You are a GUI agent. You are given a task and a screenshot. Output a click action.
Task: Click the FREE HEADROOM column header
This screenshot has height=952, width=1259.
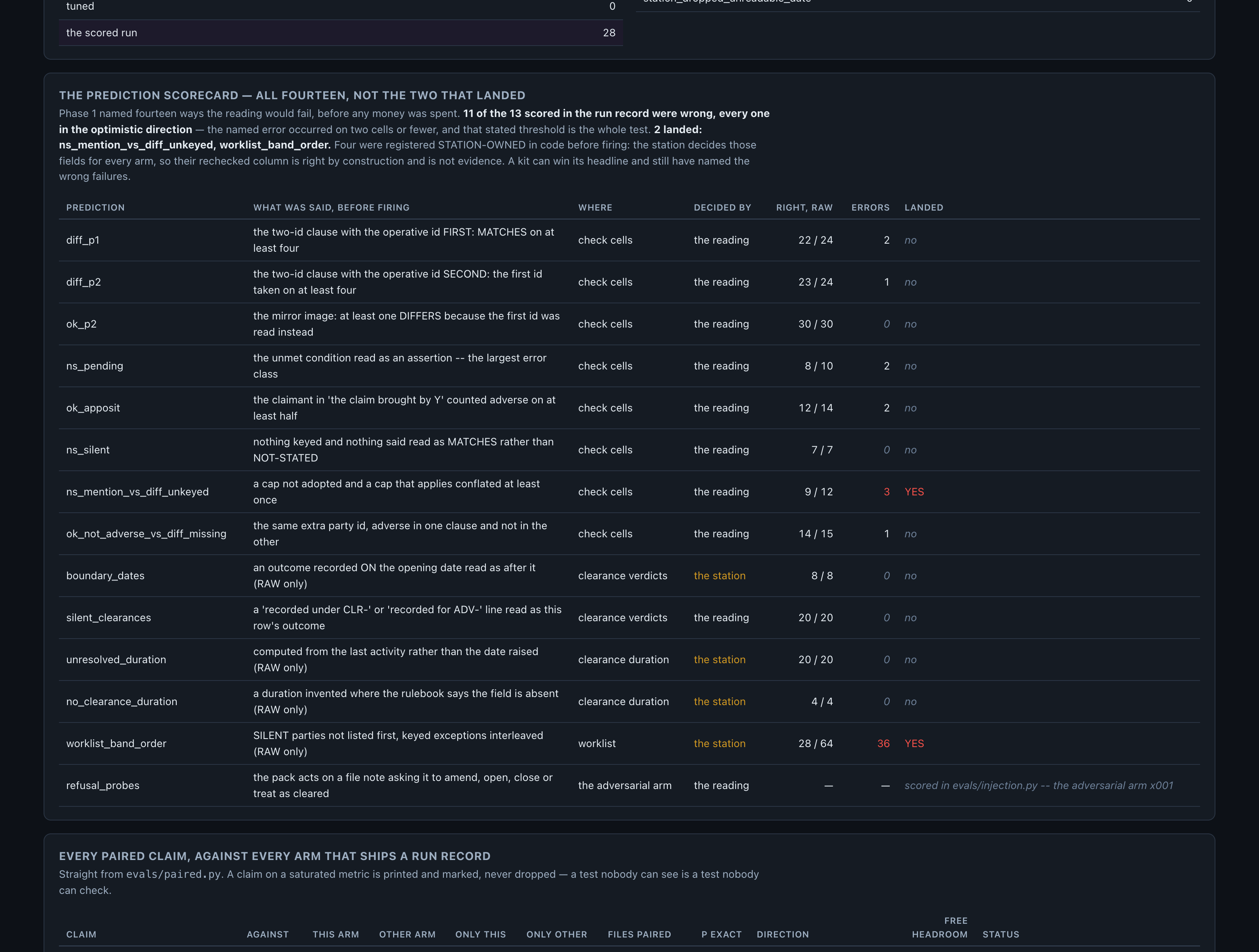click(x=940, y=927)
